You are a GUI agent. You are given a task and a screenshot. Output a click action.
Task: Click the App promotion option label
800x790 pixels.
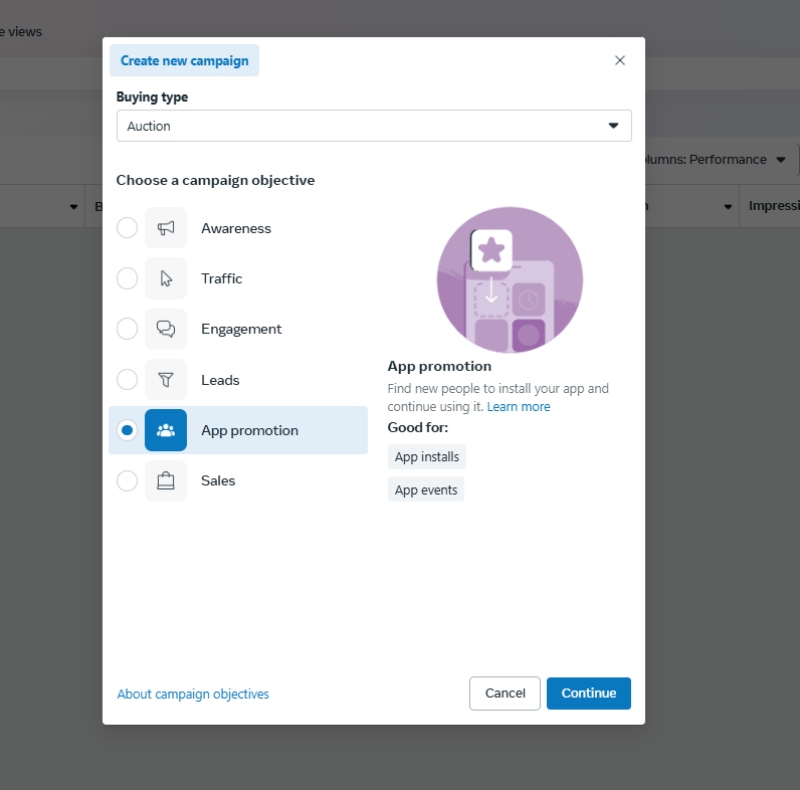[249, 431]
